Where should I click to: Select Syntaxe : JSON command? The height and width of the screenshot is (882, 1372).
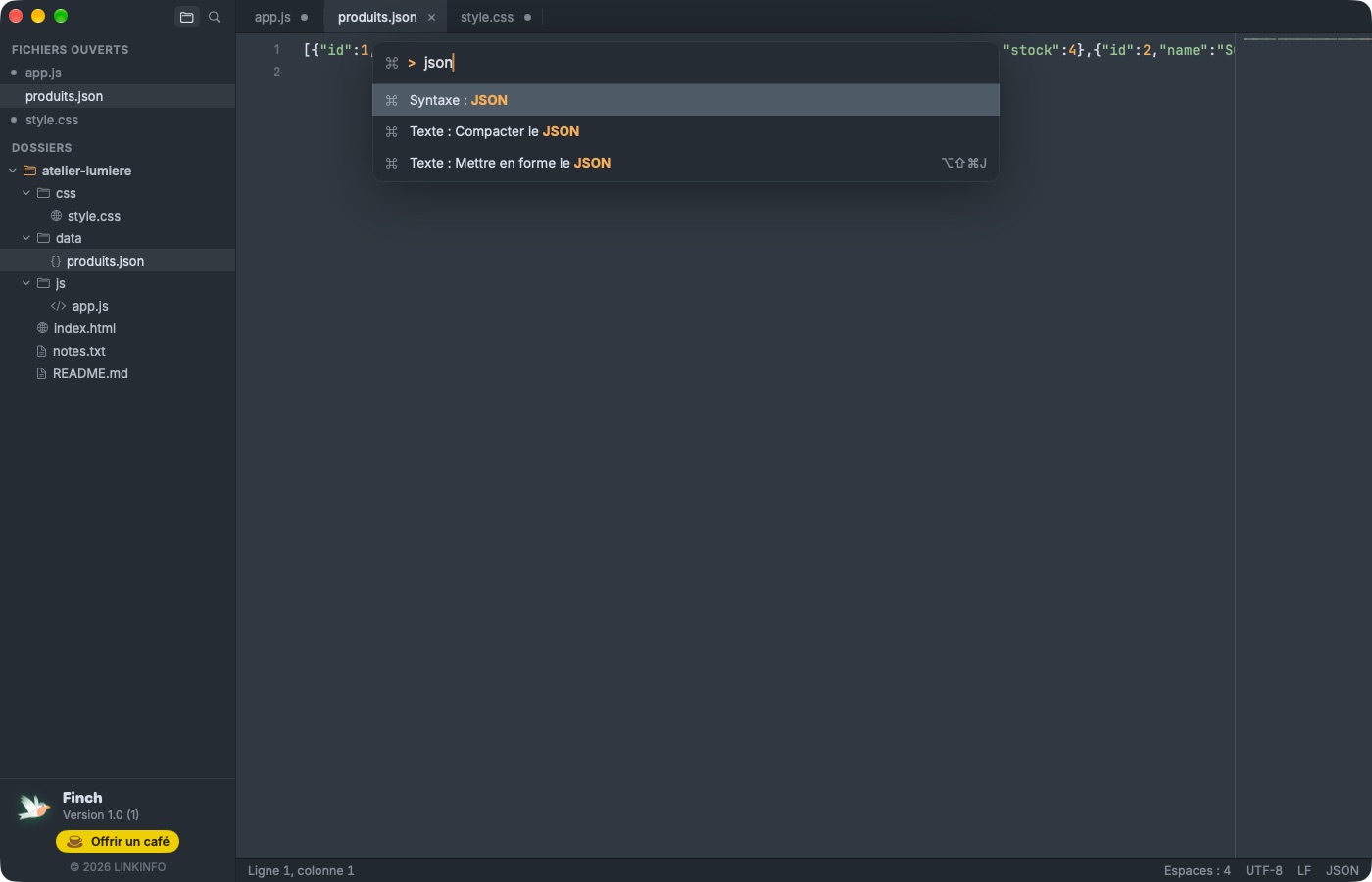686,100
